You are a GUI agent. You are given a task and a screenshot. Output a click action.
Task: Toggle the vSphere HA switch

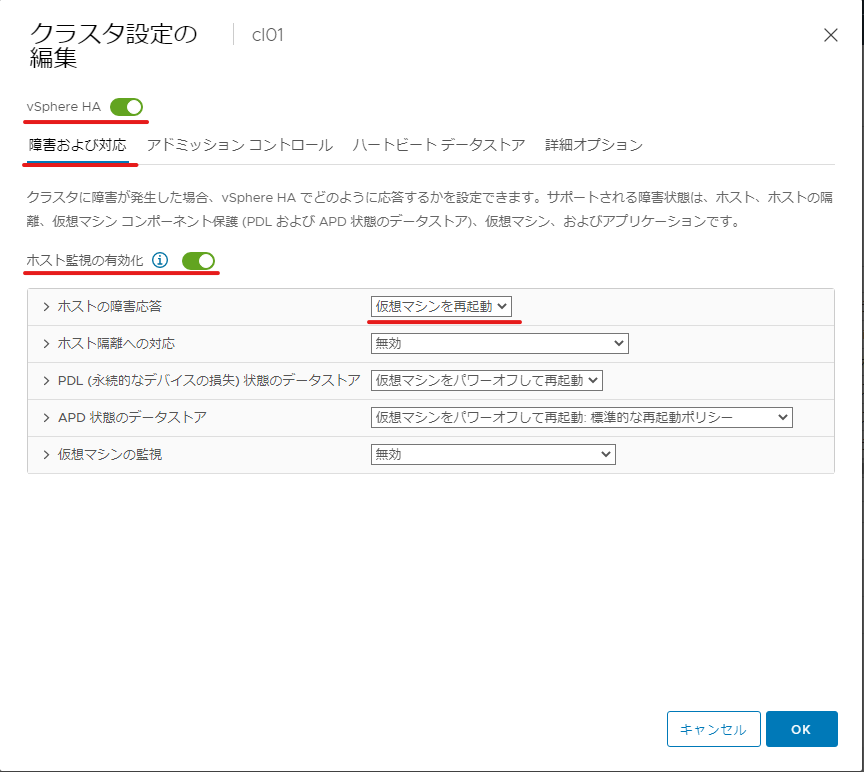pyautogui.click(x=126, y=107)
